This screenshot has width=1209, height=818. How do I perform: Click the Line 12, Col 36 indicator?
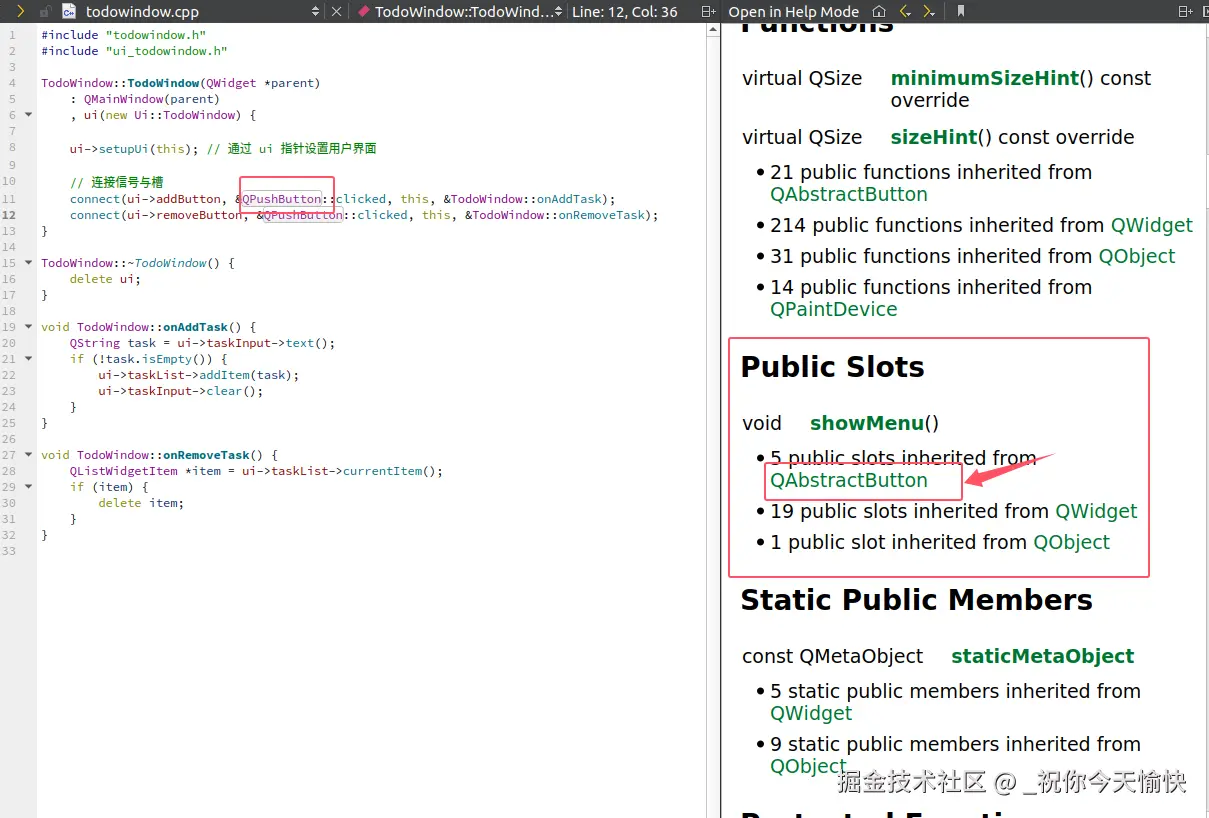coord(624,11)
